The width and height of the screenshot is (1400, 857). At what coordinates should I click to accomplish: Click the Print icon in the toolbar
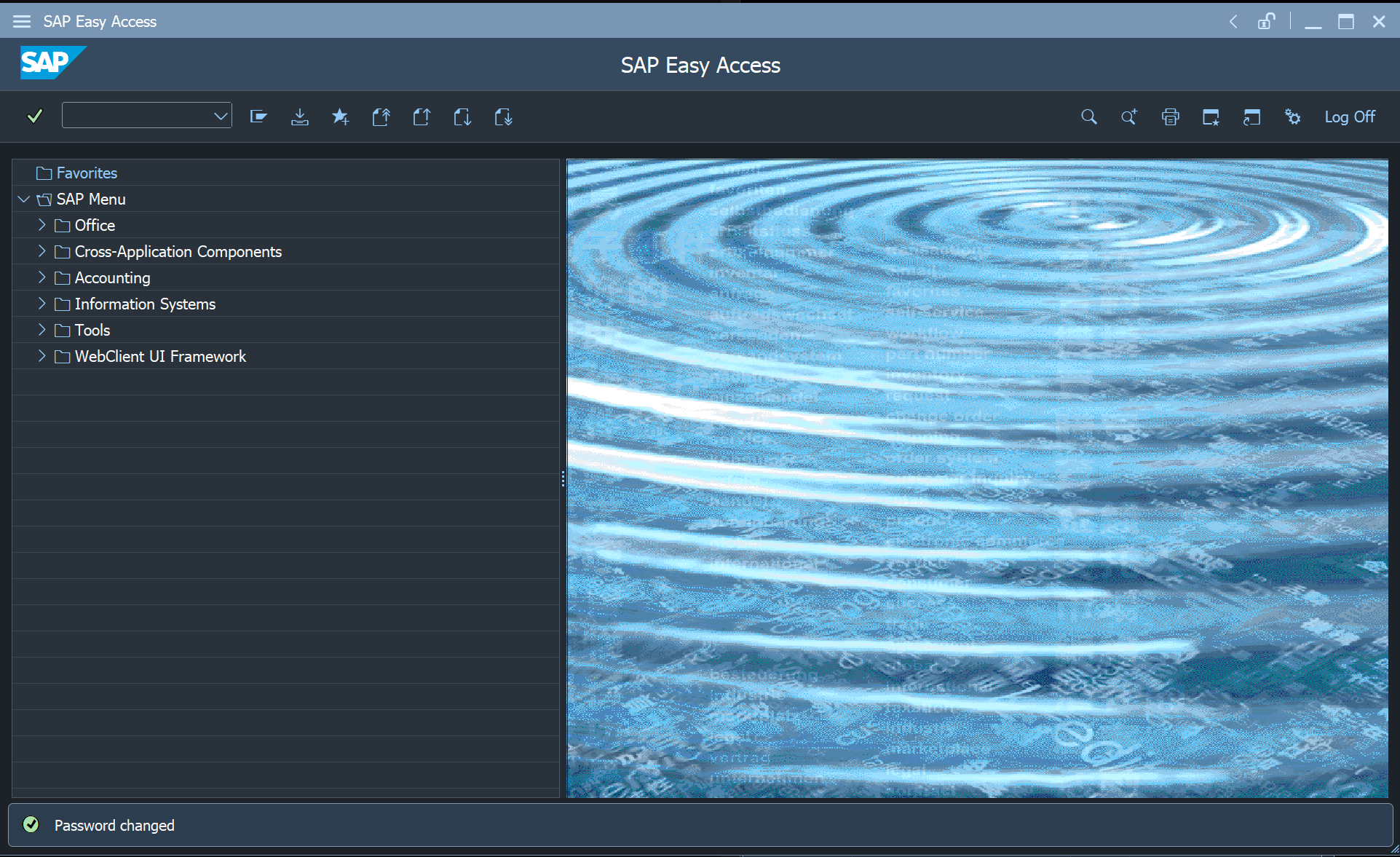[1170, 116]
